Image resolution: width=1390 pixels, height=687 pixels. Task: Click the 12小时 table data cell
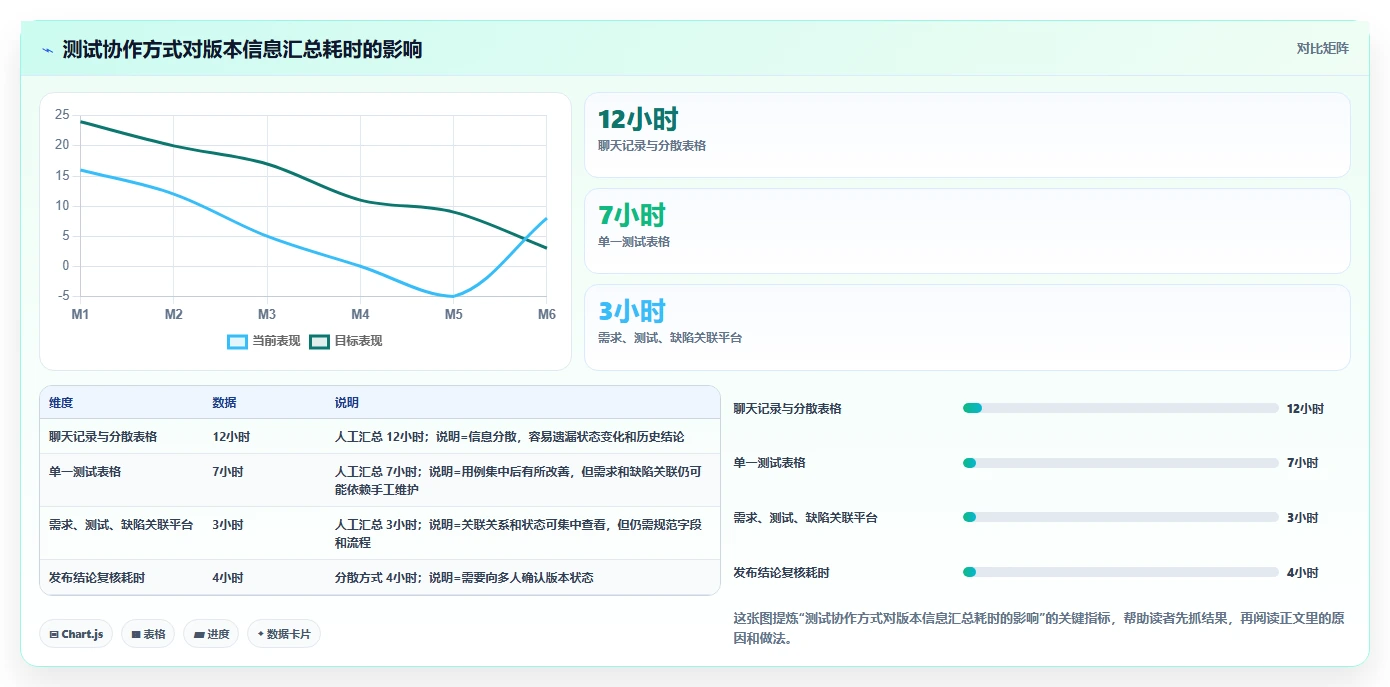(231, 437)
